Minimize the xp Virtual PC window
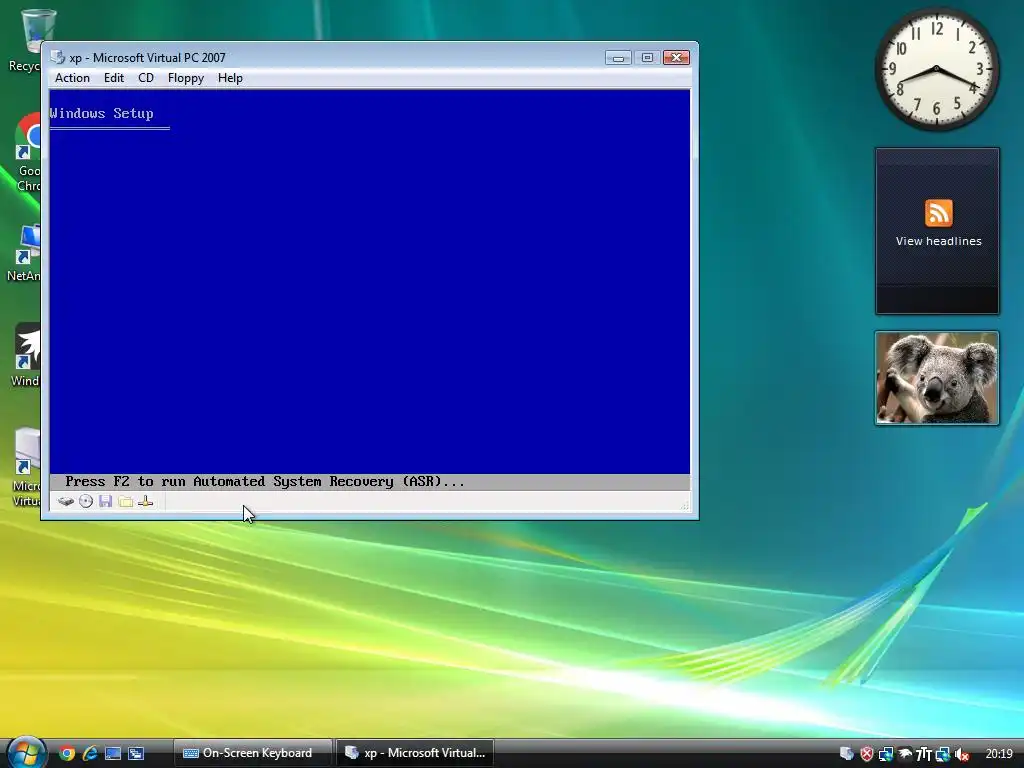This screenshot has width=1024, height=768. pos(618,57)
